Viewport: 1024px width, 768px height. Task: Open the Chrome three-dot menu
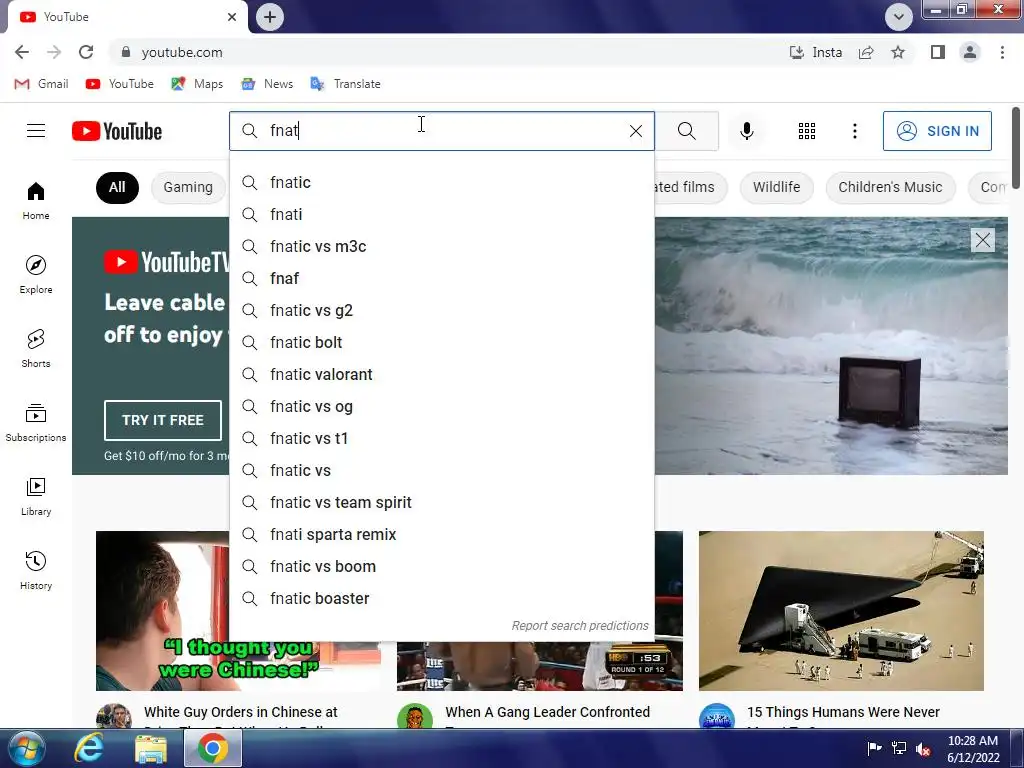coord(1002,52)
